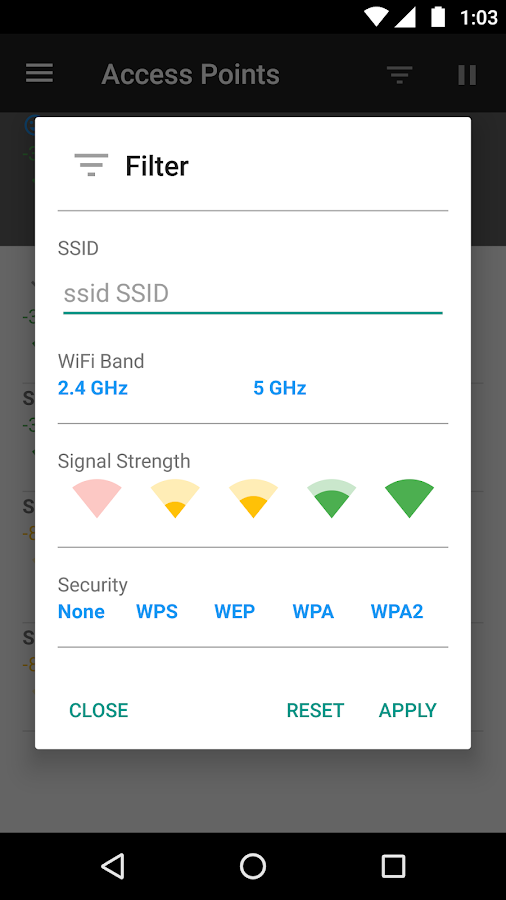Toggle the WPA security filter
The image size is (506, 900).
click(x=313, y=612)
